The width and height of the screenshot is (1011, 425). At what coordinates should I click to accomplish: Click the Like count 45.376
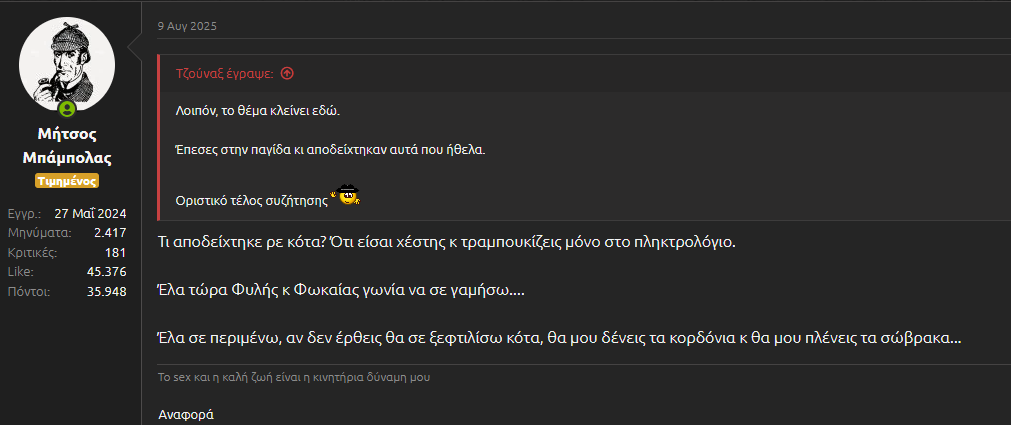tap(106, 272)
